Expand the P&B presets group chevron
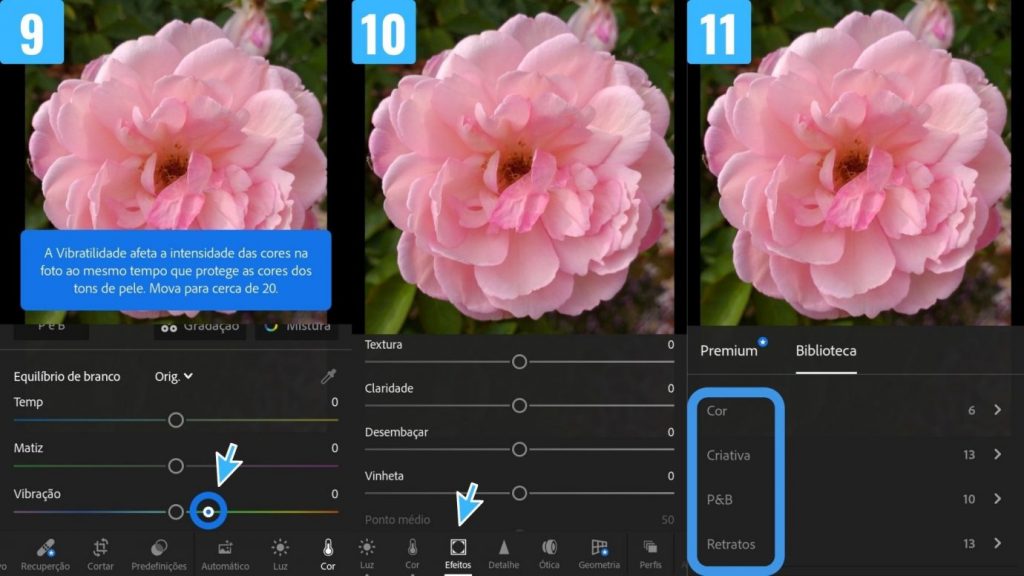Screen dimensions: 1024x576 (x=997, y=499)
